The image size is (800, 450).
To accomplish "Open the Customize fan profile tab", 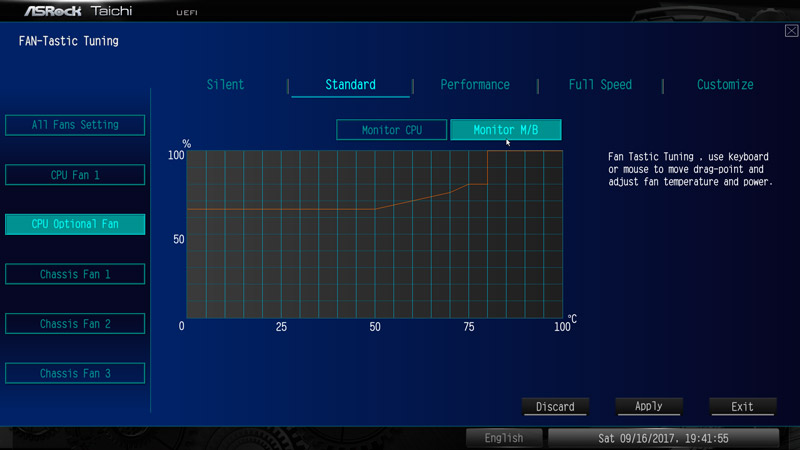I will [x=725, y=85].
